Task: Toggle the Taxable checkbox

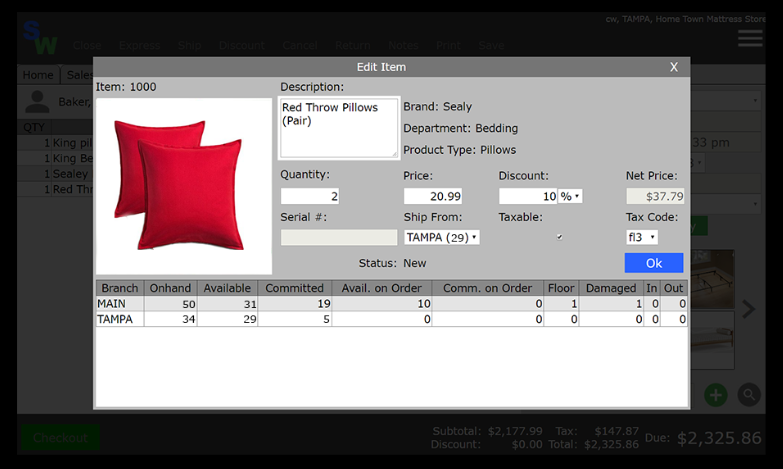Action: (x=560, y=237)
